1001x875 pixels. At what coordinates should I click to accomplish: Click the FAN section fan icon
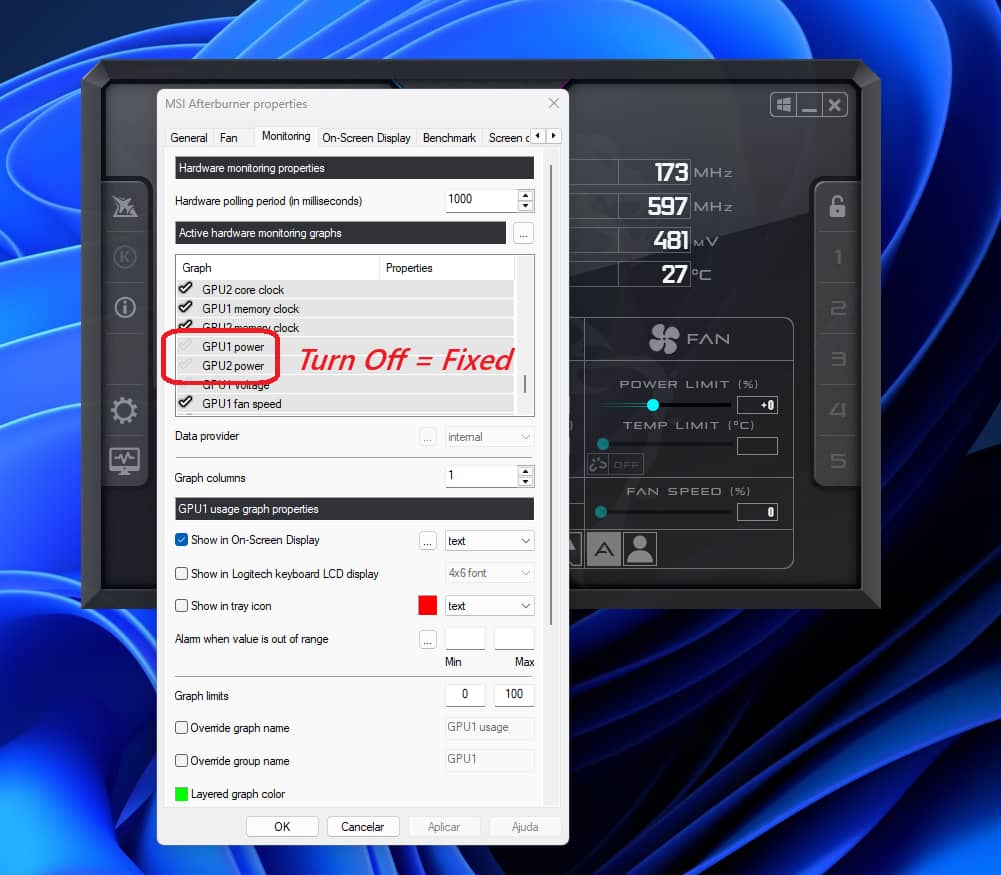(x=664, y=339)
